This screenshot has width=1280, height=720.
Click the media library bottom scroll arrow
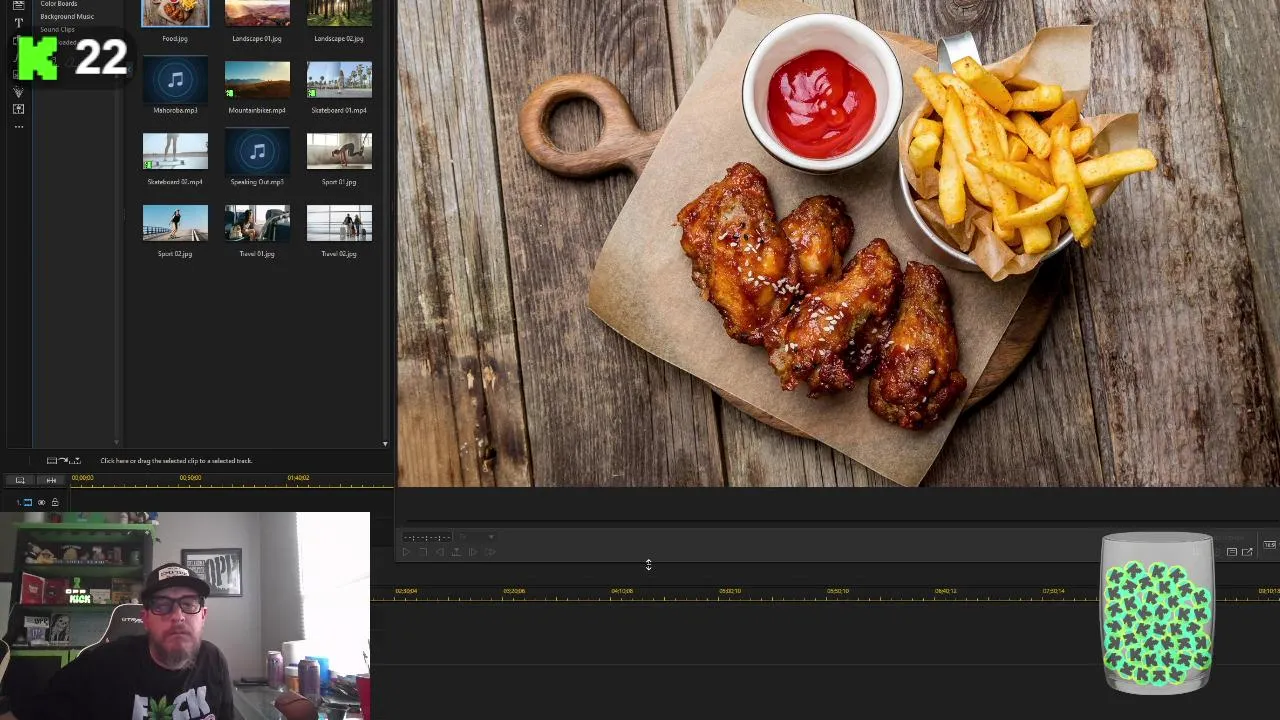pos(385,444)
